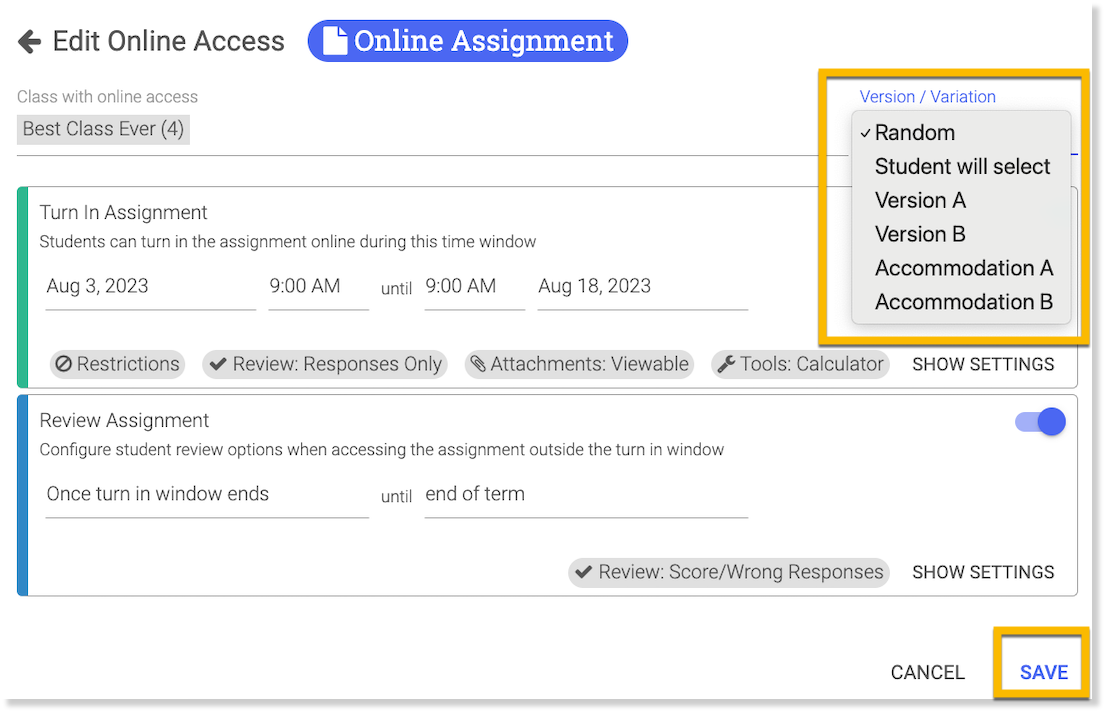Open the 'end of term' dropdown
This screenshot has width=1104, height=711.
pyautogui.click(x=585, y=495)
